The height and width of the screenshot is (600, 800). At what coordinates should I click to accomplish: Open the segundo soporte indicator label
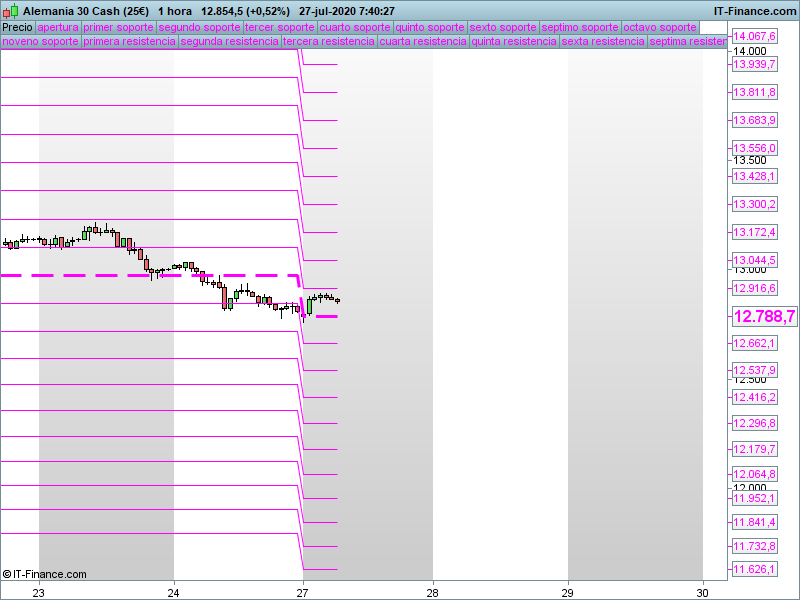pyautogui.click(x=199, y=27)
